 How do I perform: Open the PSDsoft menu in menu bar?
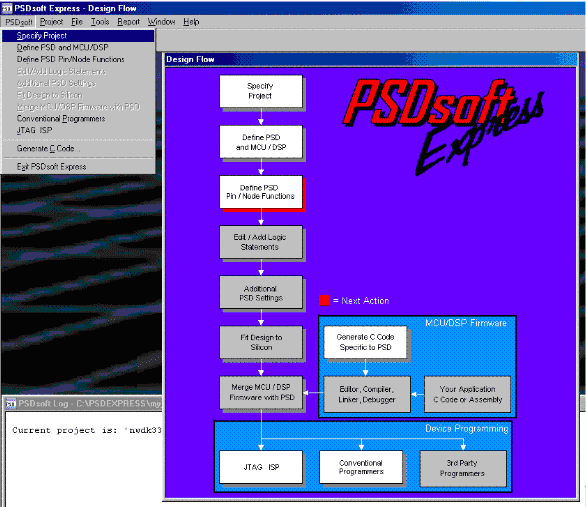(19, 22)
